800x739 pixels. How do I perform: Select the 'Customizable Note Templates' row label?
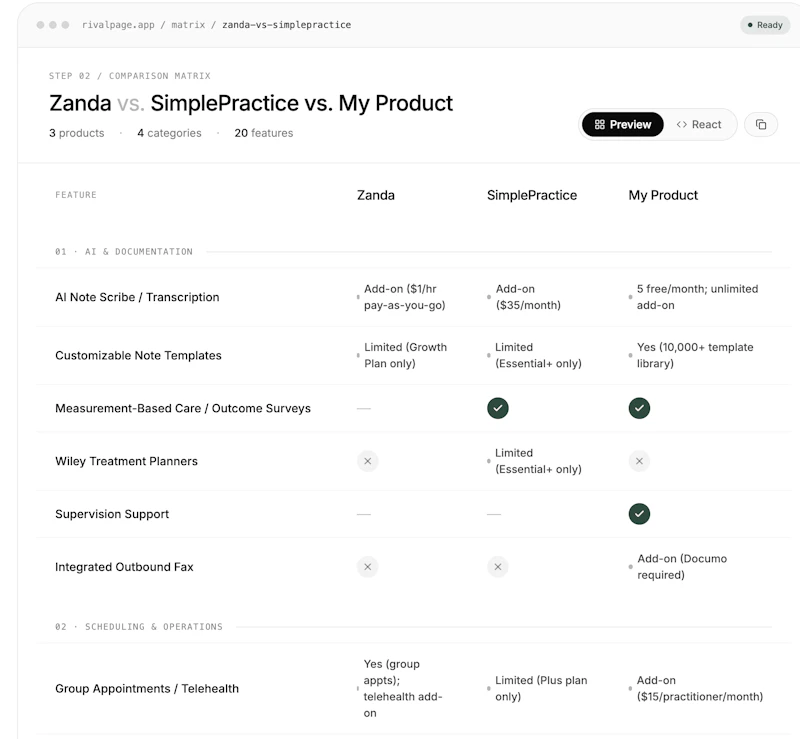[138, 356]
